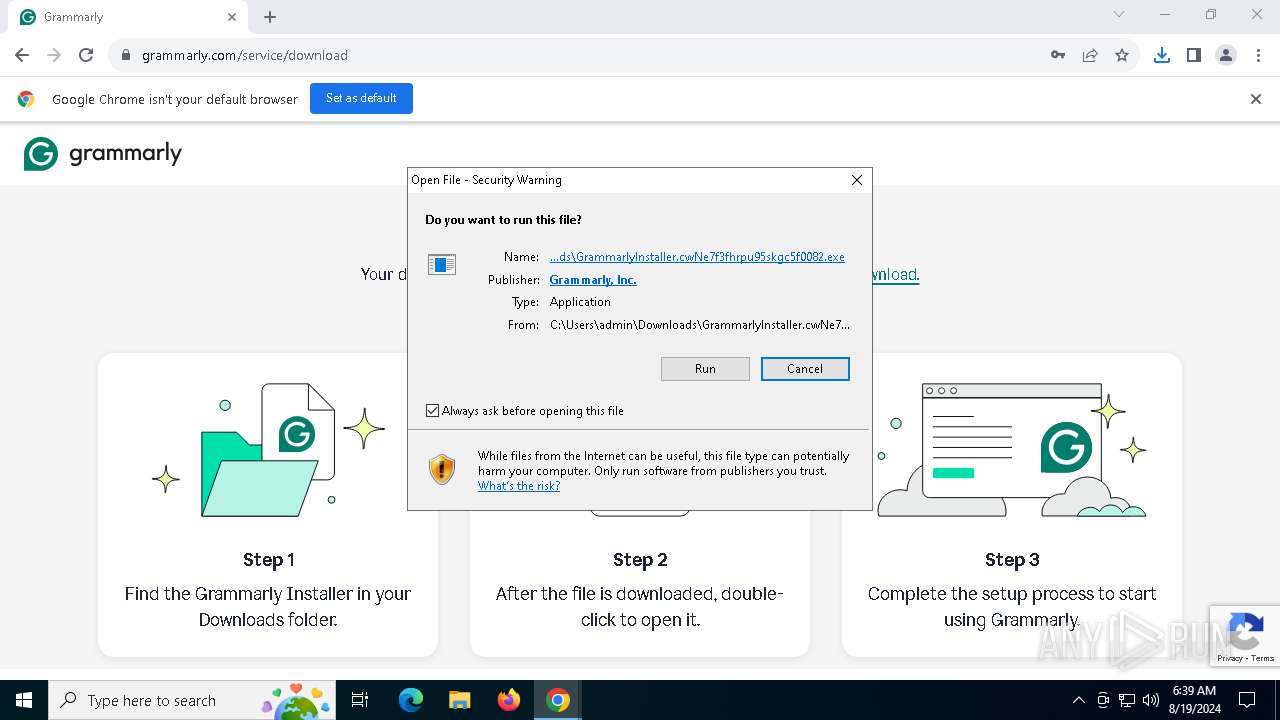
Task: Open a new Chrome tab
Action: point(270,17)
